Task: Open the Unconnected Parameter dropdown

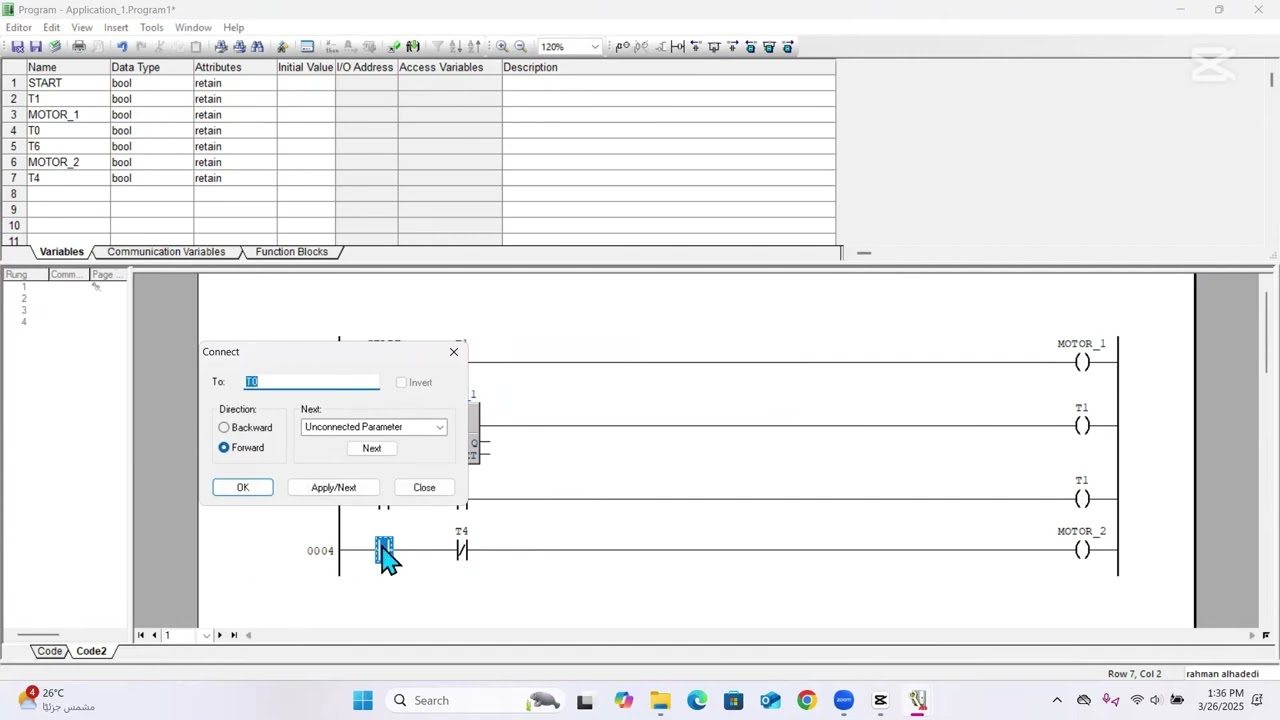Action: point(374,427)
